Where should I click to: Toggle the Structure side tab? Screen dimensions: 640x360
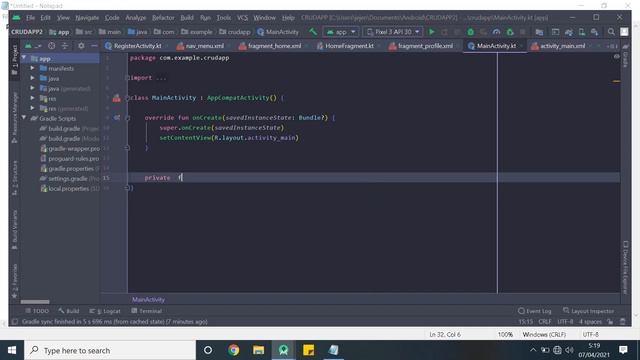(15, 178)
